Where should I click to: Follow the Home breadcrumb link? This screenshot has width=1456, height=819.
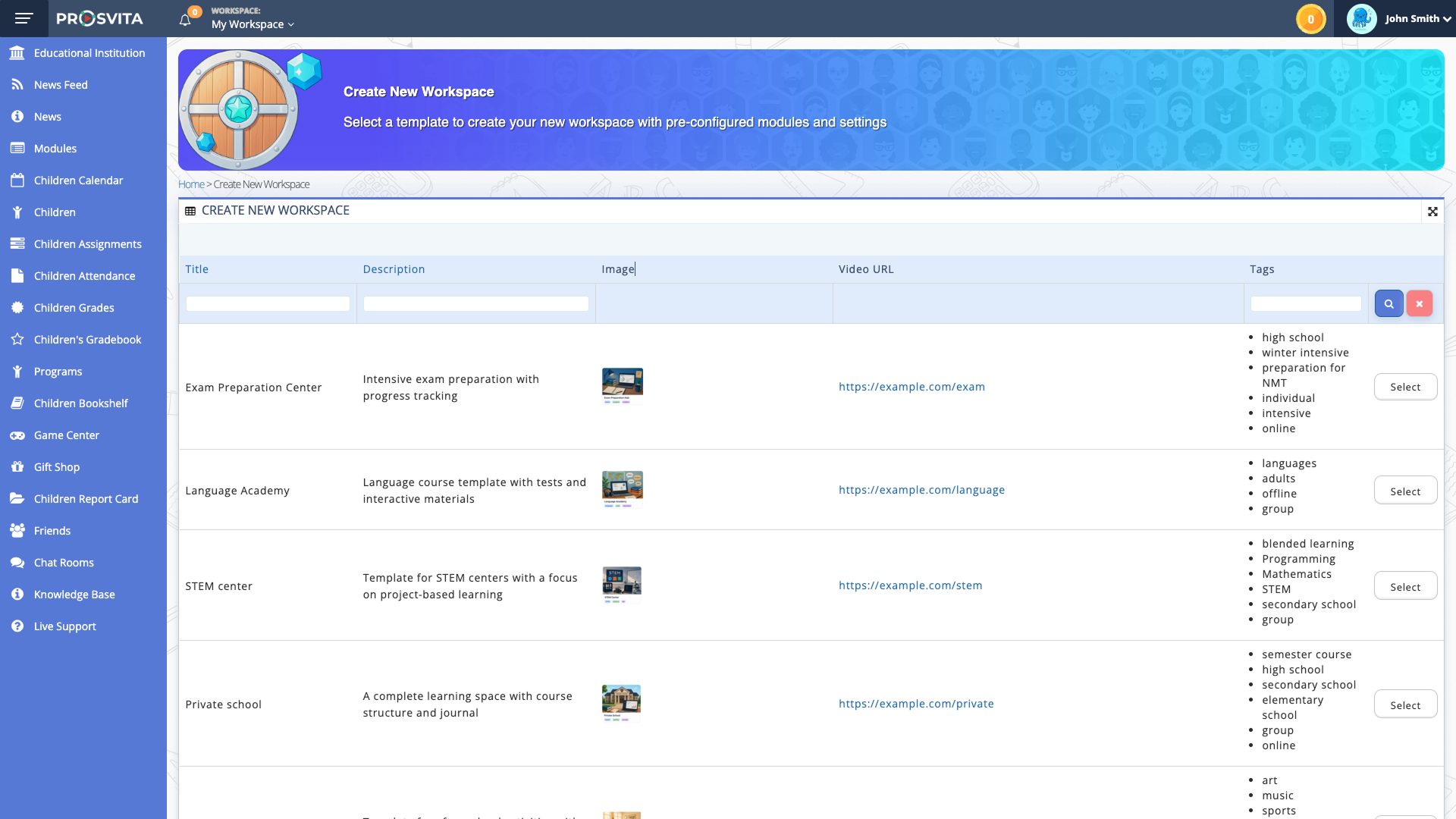191,184
